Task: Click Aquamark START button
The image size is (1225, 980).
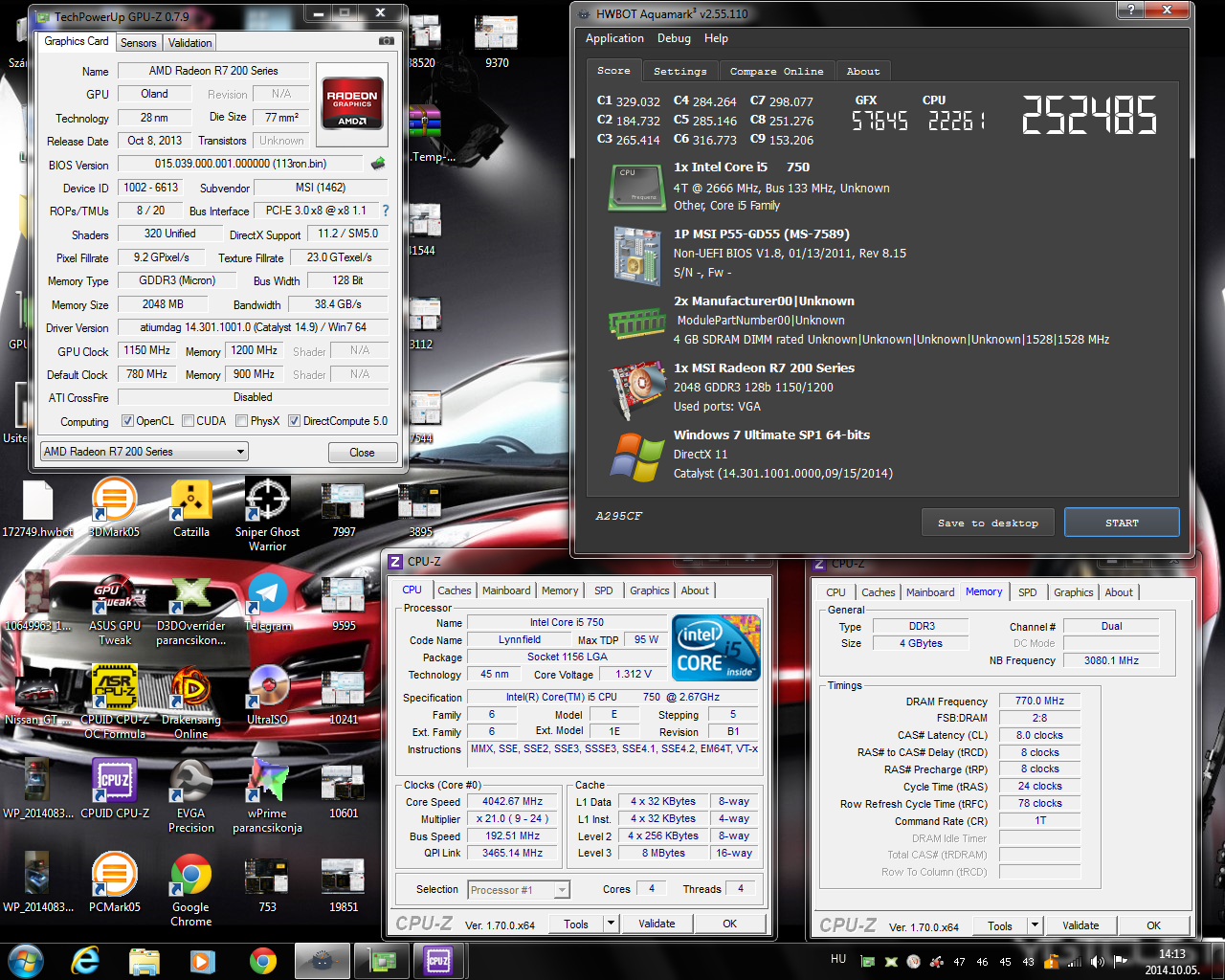Action: click(x=1122, y=523)
